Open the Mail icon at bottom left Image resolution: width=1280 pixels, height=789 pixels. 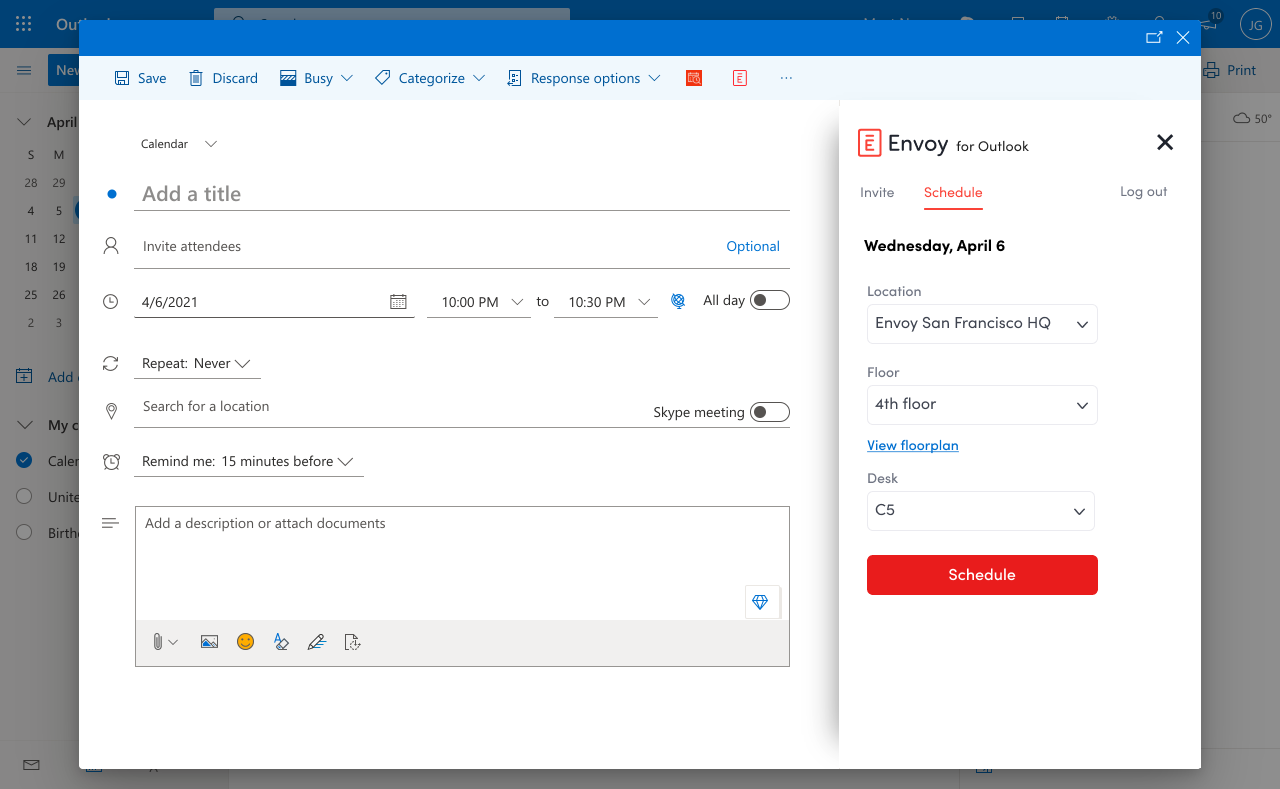click(31, 765)
